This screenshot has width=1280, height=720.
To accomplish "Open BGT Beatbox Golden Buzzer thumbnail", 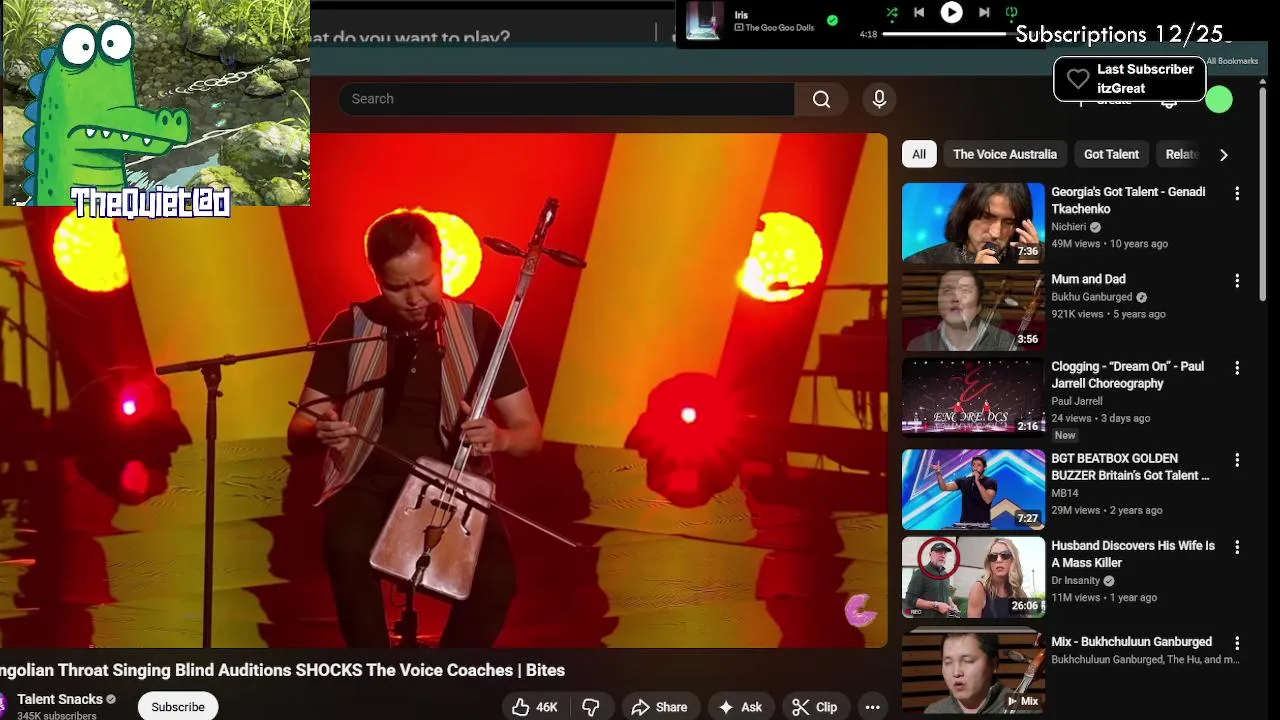I will pyautogui.click(x=973, y=489).
